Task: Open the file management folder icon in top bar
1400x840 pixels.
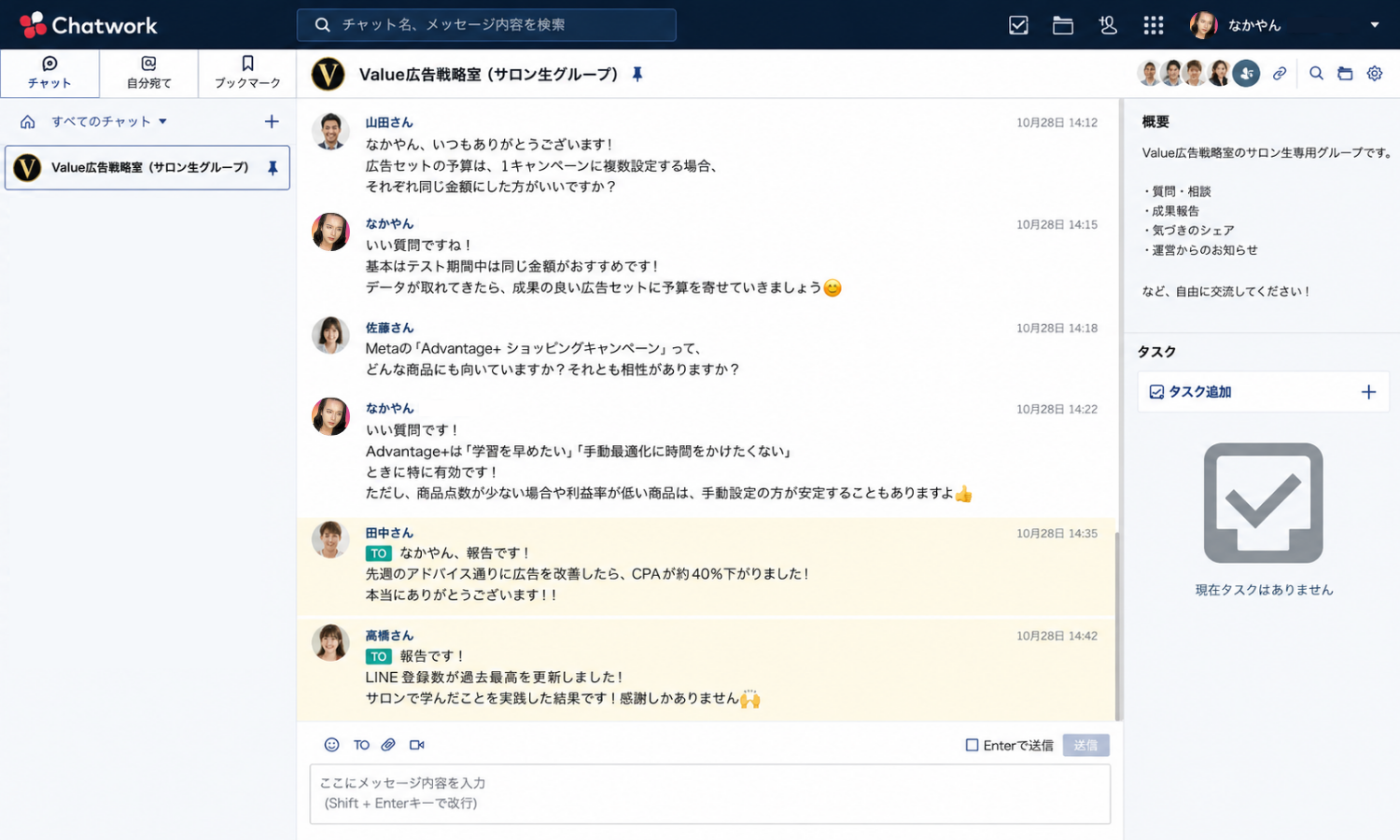Action: tap(1063, 25)
